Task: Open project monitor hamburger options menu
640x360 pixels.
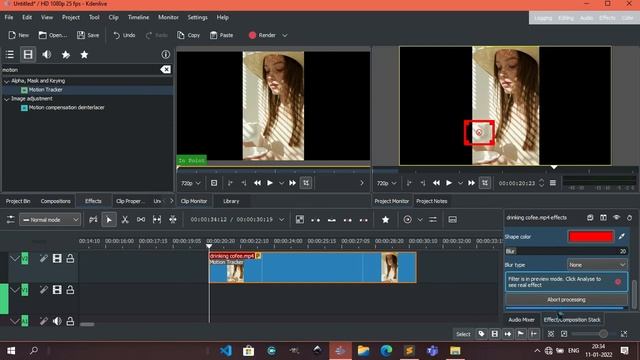Action: 553,183
